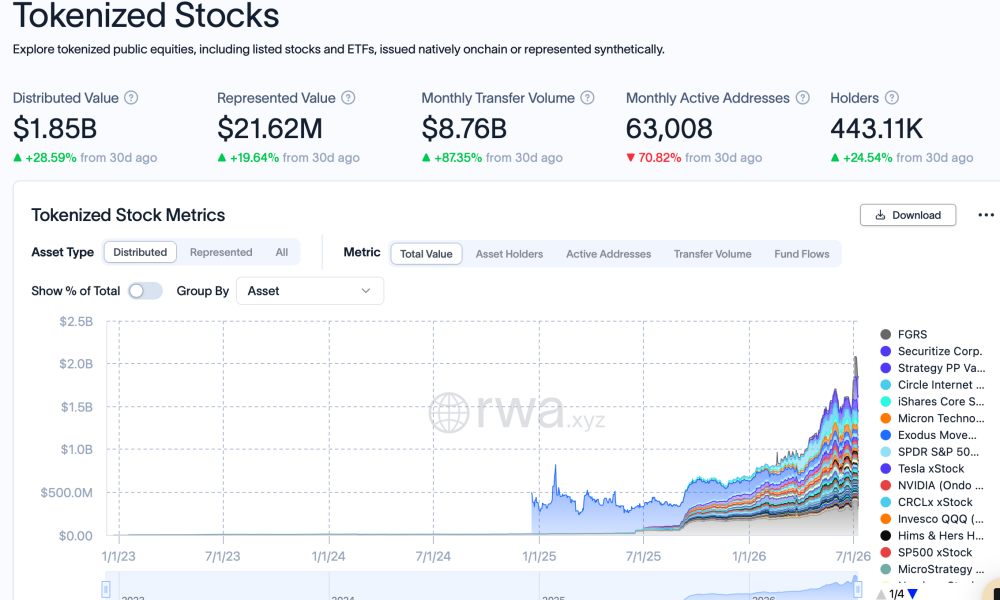This screenshot has height=600, width=1000.
Task: Click the $1.85B distributed value figure
Action: click(x=55, y=129)
